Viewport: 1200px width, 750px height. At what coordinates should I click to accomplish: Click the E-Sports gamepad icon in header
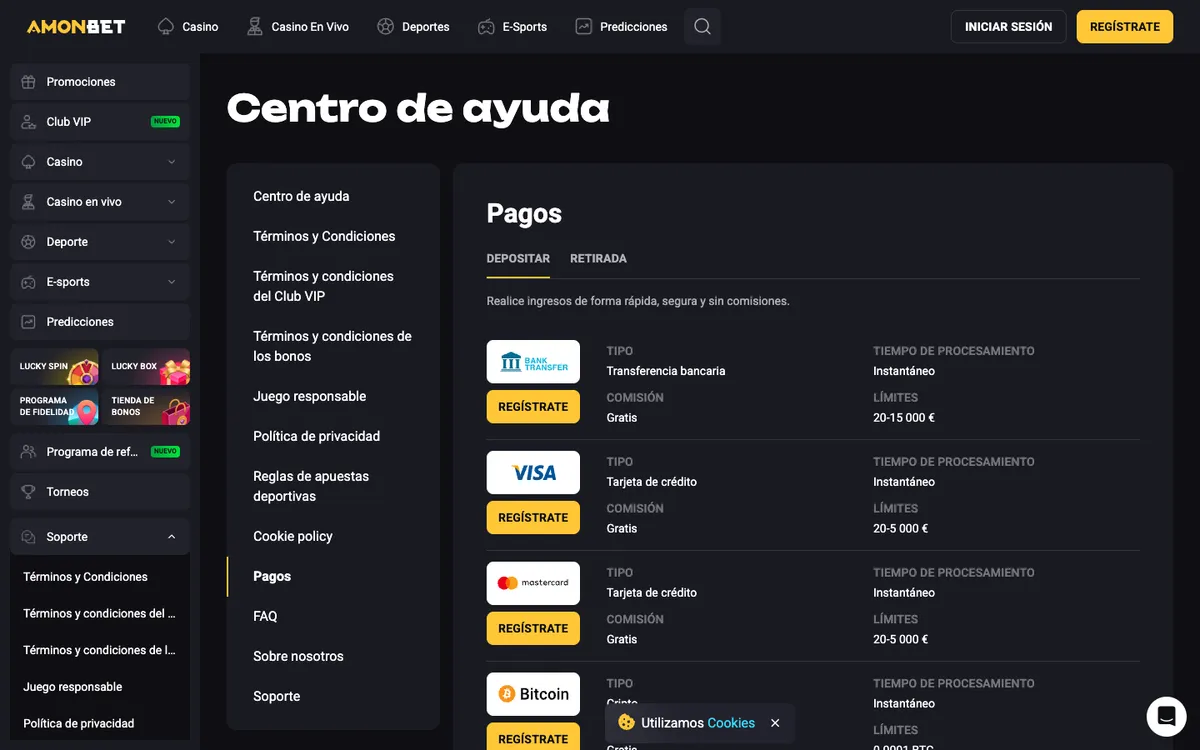pos(486,27)
